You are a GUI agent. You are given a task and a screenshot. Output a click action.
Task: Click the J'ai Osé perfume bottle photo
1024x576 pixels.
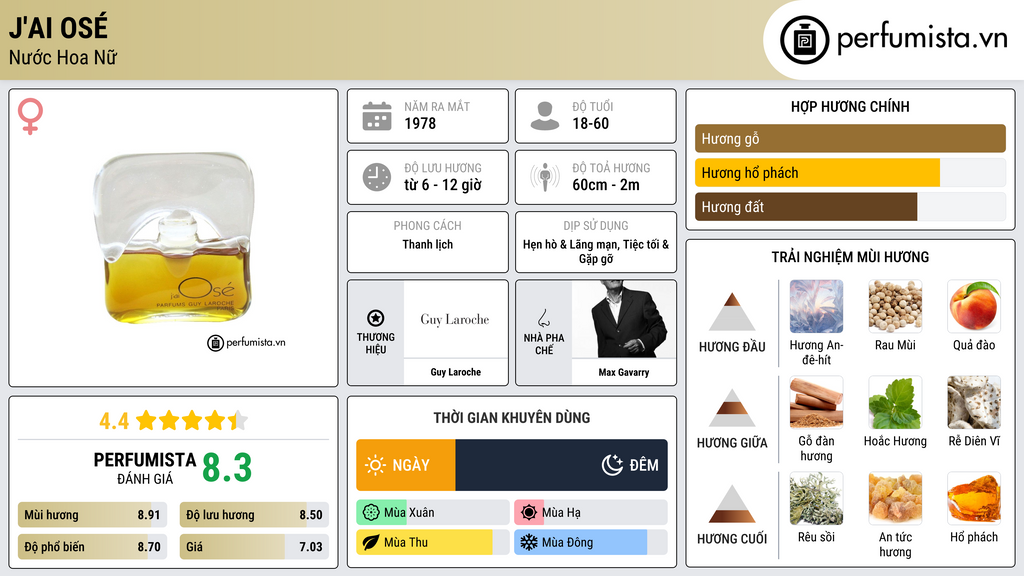[x=172, y=238]
